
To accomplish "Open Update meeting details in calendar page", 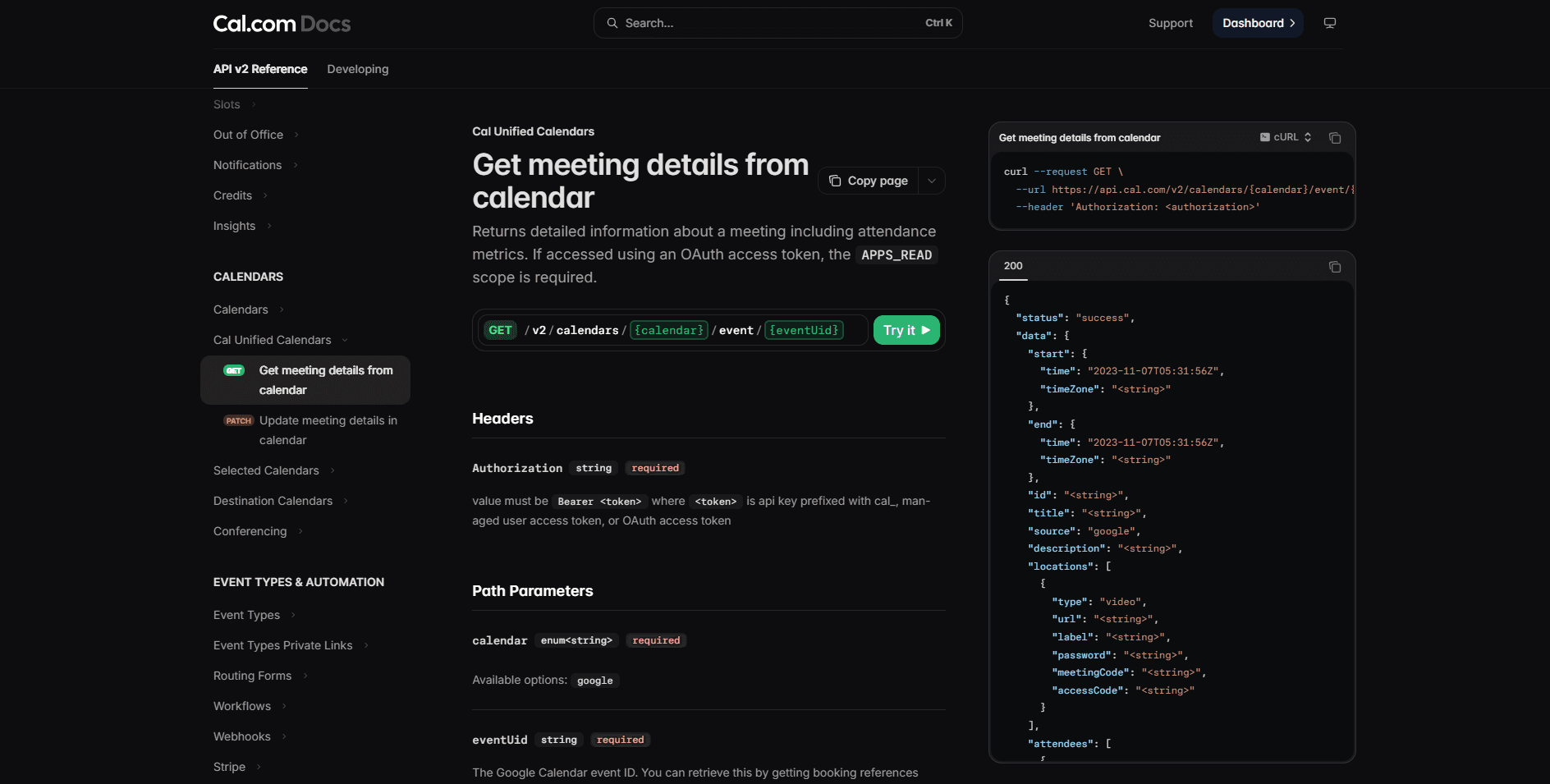I will 305,430.
